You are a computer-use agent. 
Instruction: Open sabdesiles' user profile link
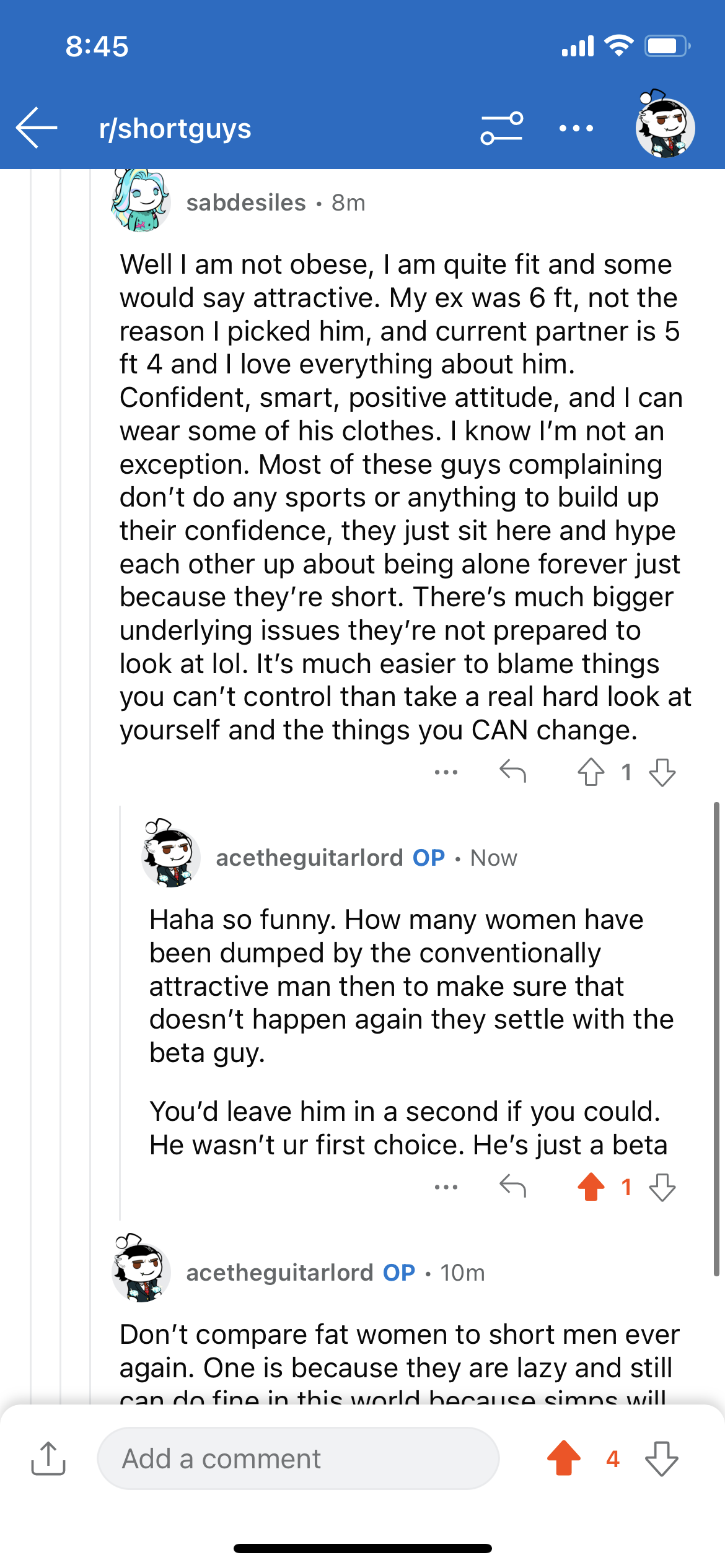pos(246,203)
